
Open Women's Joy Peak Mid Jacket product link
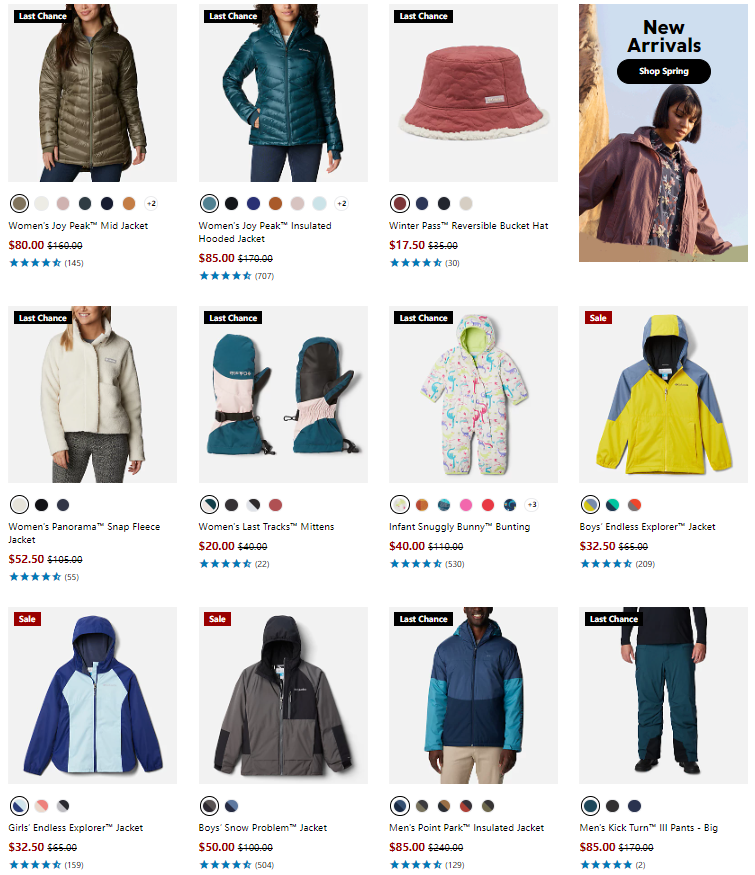click(78, 225)
